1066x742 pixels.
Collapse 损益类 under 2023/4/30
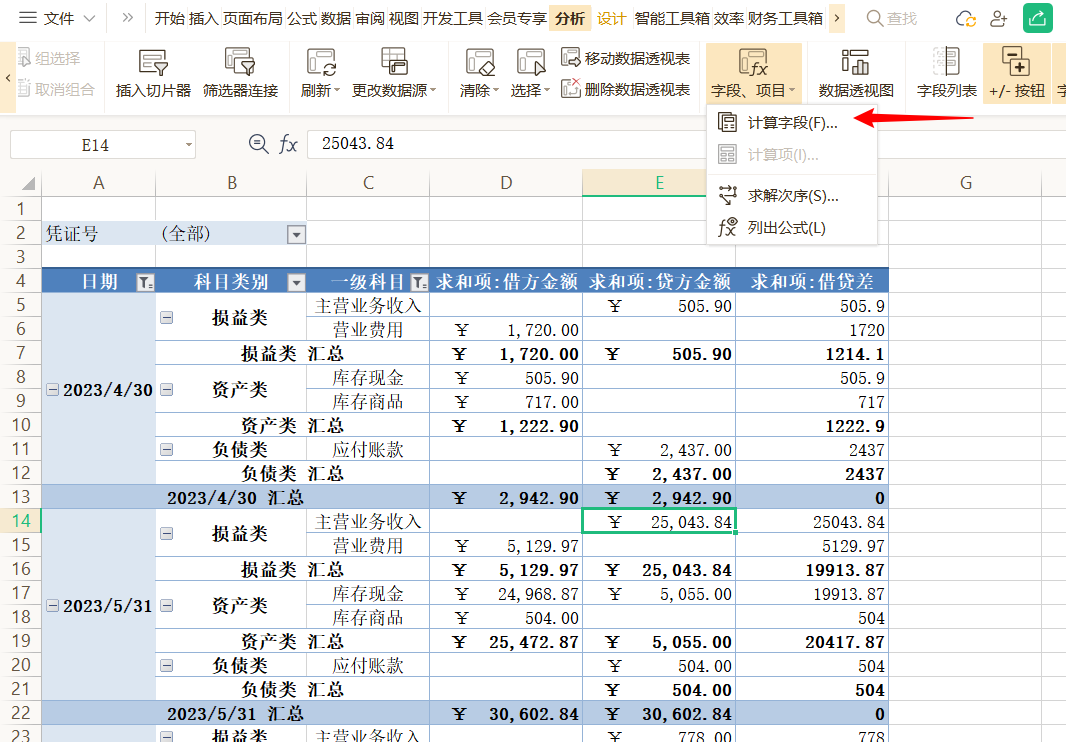pos(167,318)
